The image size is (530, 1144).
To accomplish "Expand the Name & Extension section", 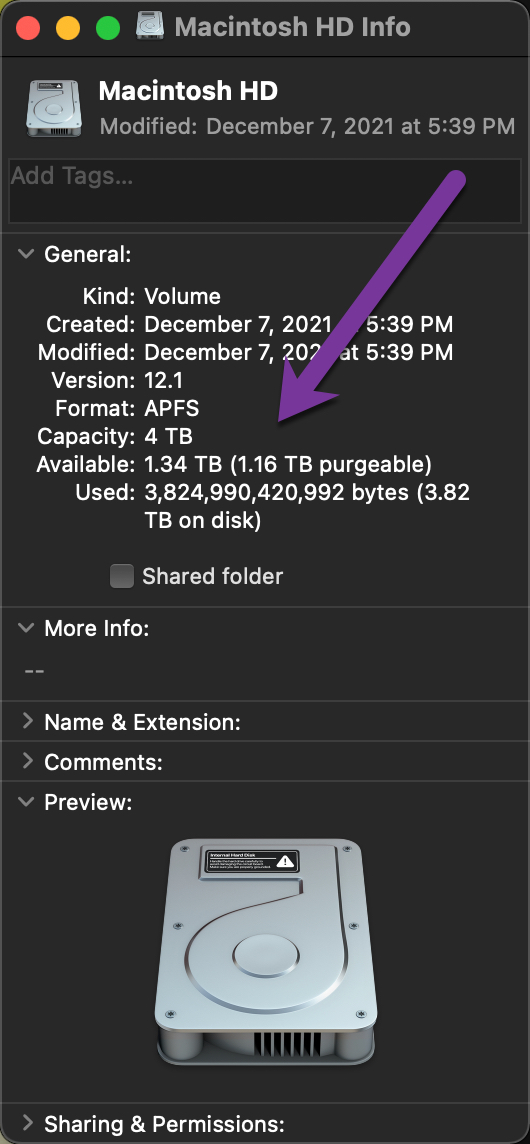I will tap(27, 721).
